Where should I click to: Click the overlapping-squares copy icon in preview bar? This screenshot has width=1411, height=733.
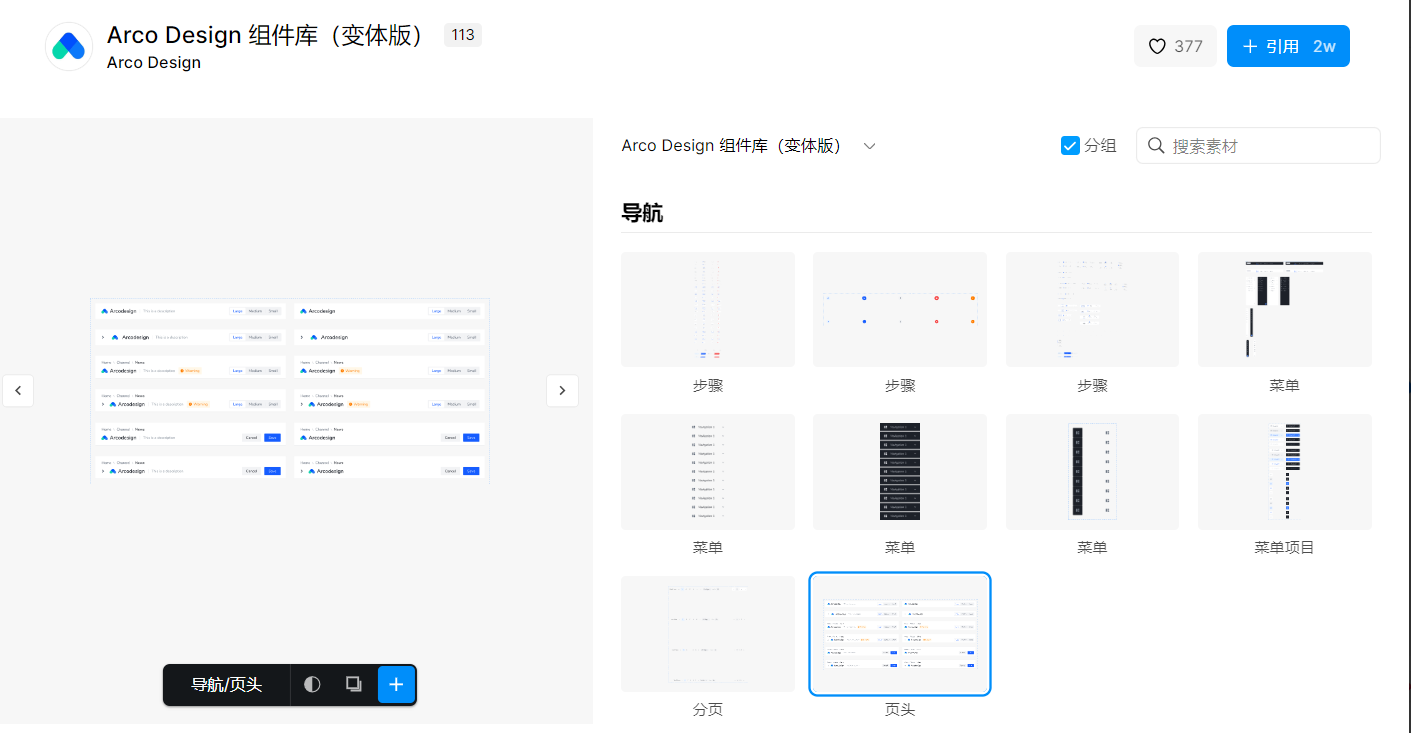tap(353, 684)
